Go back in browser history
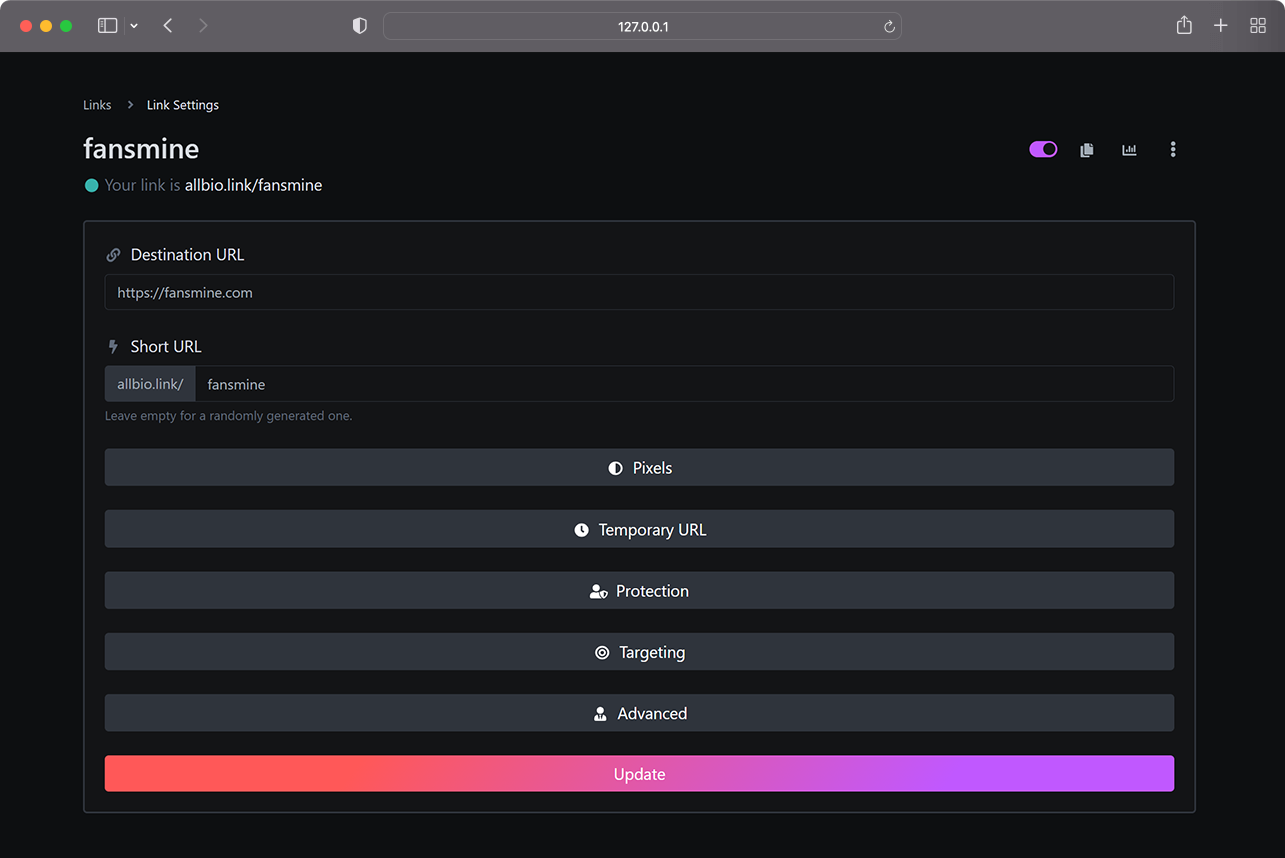This screenshot has height=858, width=1285. pos(168,26)
